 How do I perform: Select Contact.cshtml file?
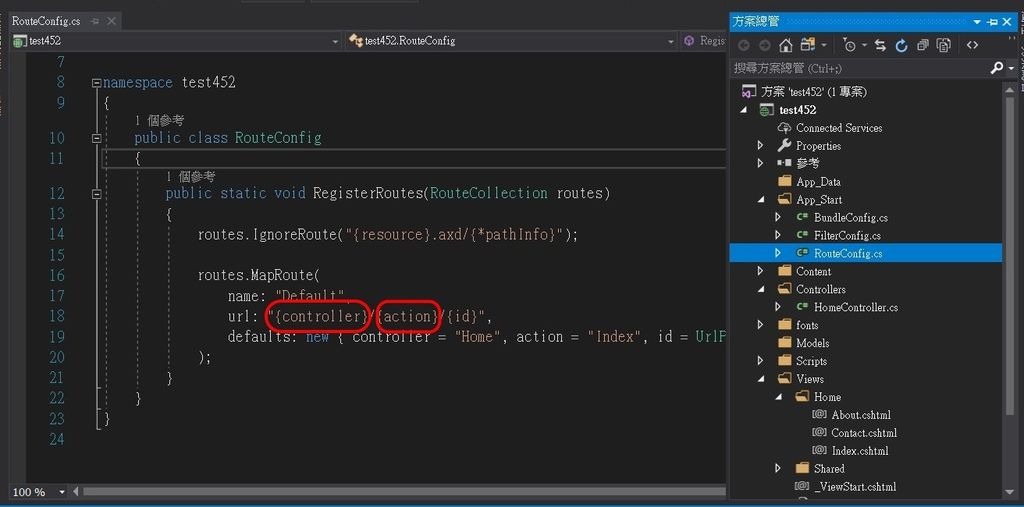pyautogui.click(x=863, y=433)
